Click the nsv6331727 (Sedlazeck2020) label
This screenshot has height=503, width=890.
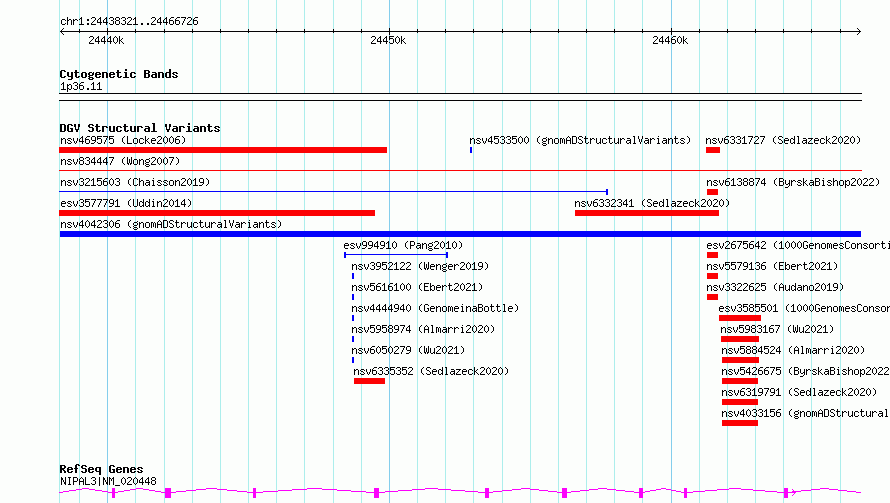pos(783,140)
